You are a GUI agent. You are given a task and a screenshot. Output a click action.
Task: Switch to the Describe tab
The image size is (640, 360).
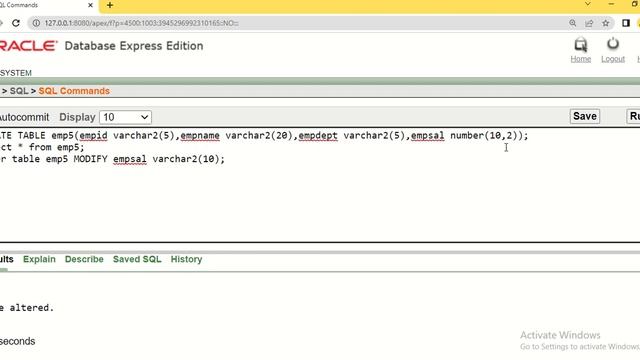pos(84,259)
